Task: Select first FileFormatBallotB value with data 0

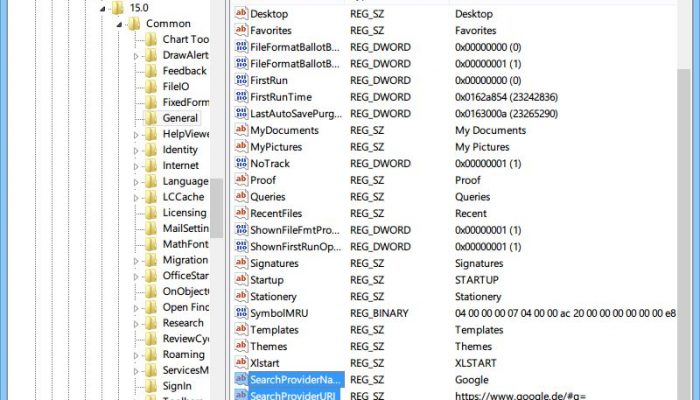Action: click(295, 47)
